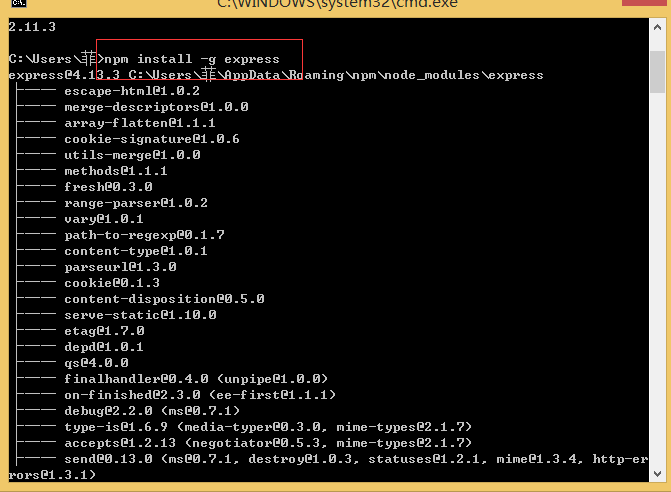Click the accepts@1.2.13 line

(x=268, y=443)
